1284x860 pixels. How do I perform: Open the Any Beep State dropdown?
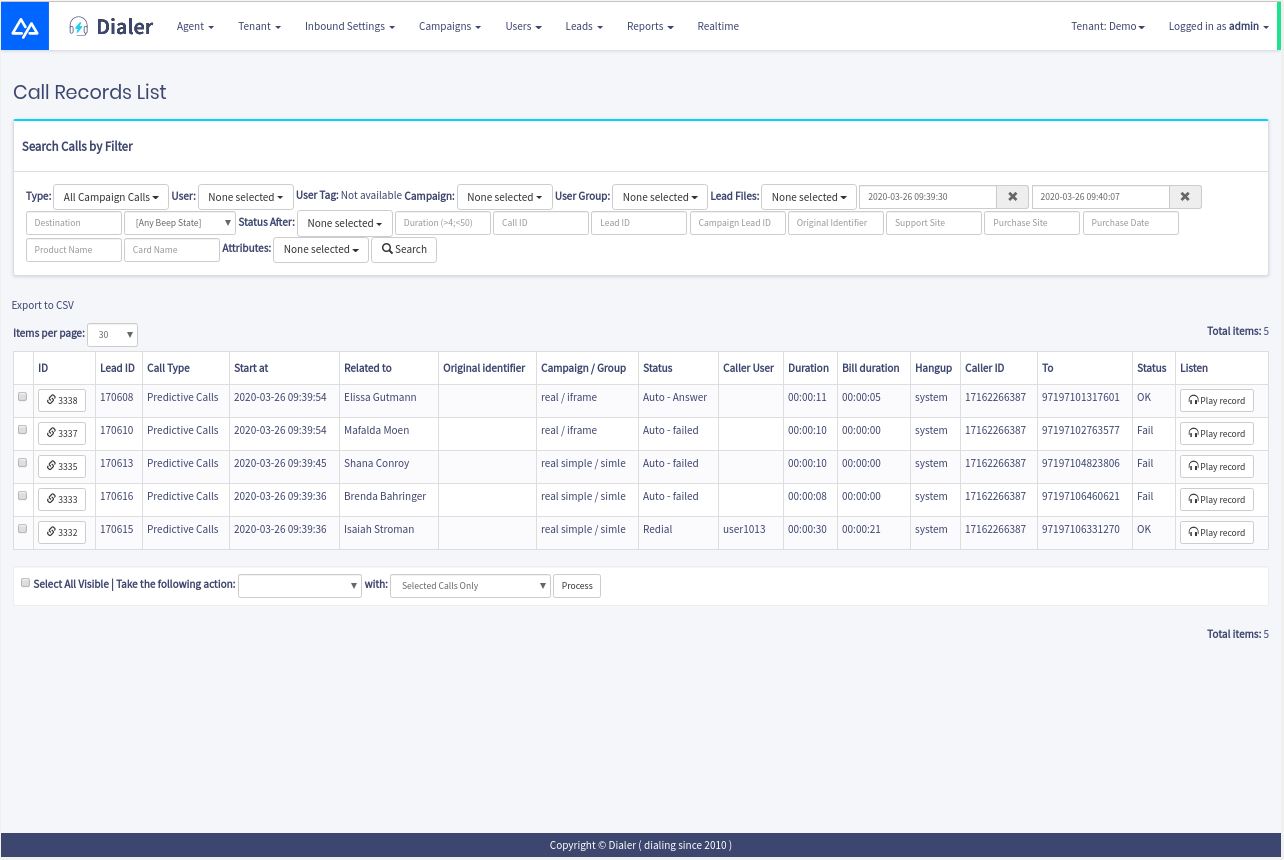click(x=180, y=223)
